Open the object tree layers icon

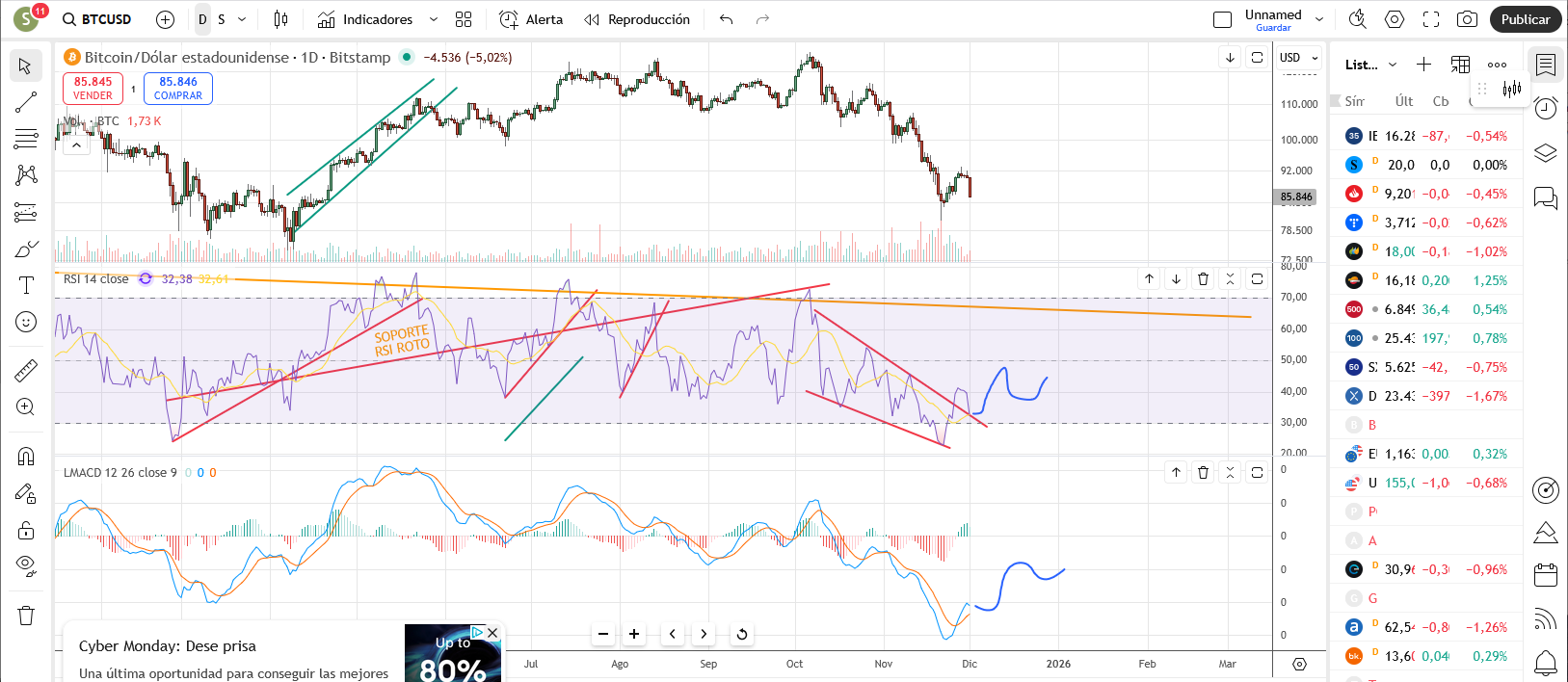[1546, 153]
